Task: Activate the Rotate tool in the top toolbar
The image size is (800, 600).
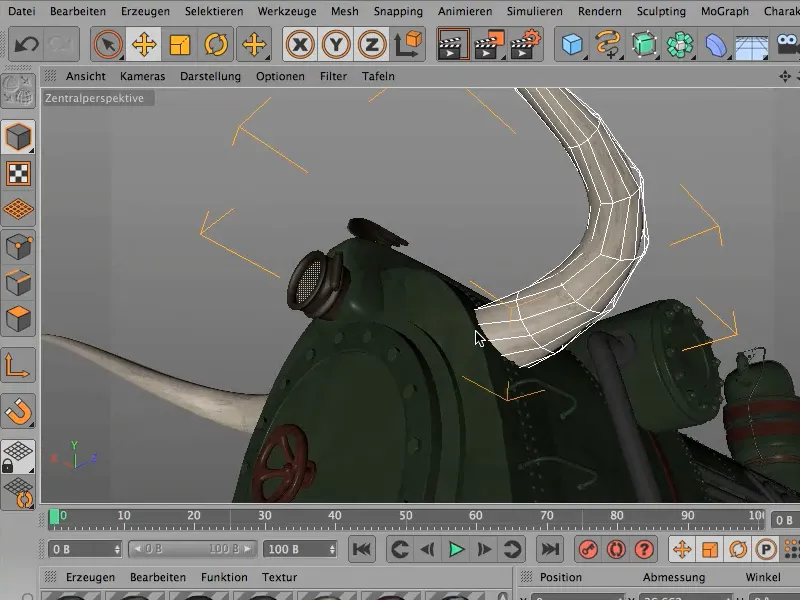Action: pyautogui.click(x=216, y=45)
